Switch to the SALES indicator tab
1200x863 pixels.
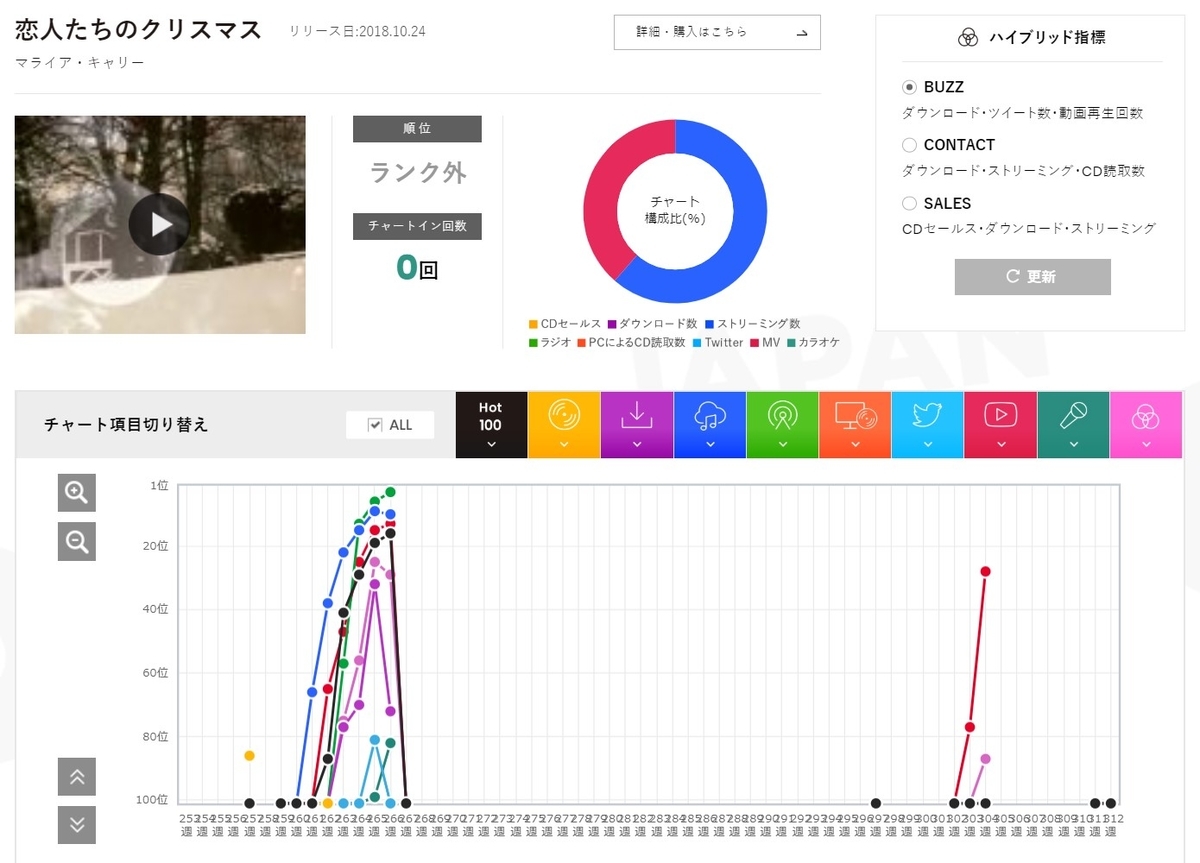[x=909, y=203]
